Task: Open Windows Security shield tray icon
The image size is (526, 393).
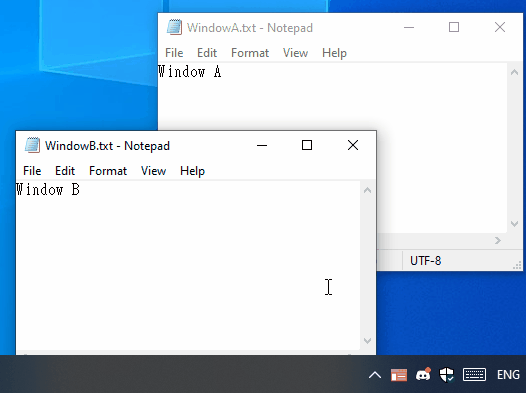Action: pyautogui.click(x=447, y=375)
